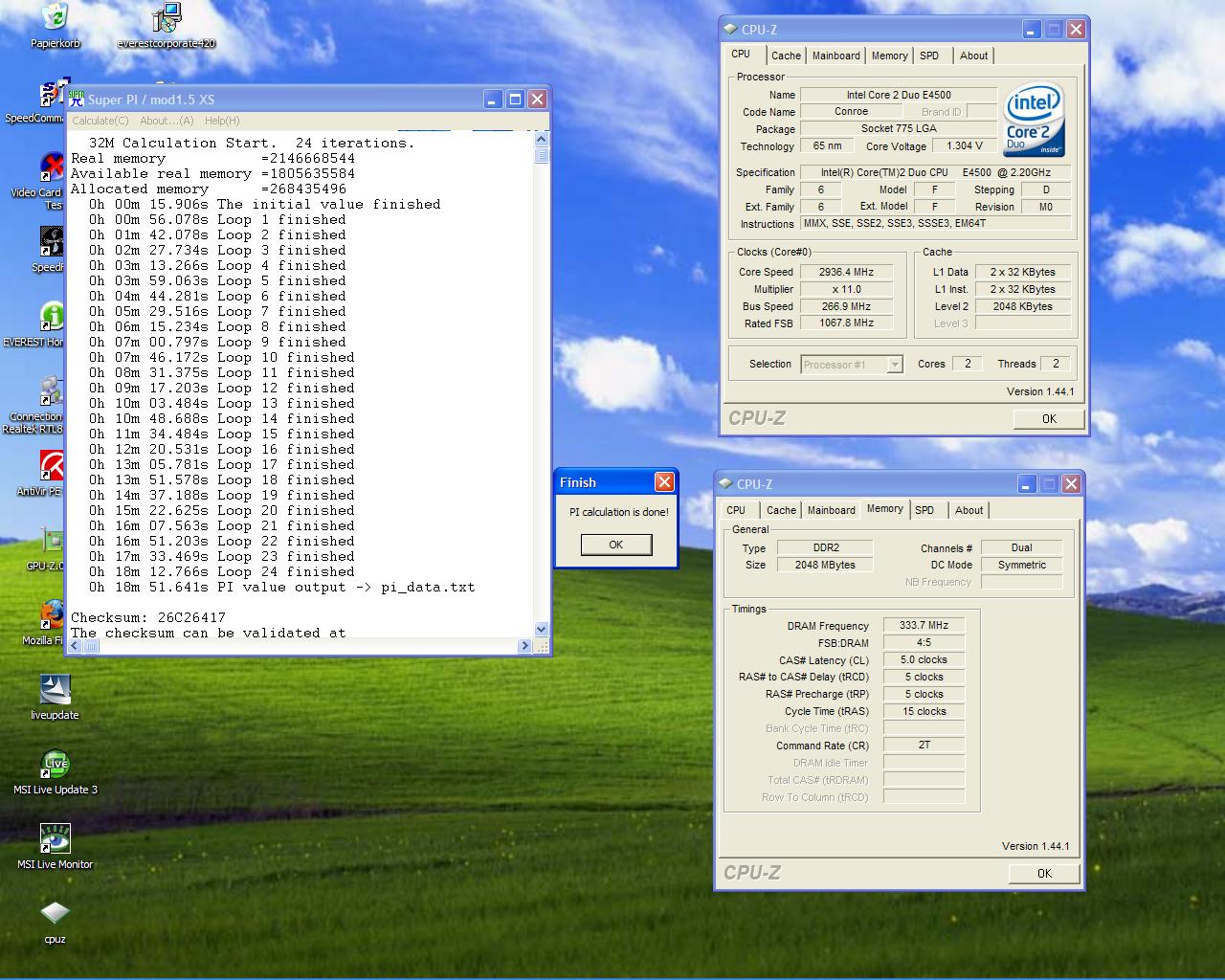Minimize the upper CPU-Z window
The image size is (1225, 980).
1031,30
